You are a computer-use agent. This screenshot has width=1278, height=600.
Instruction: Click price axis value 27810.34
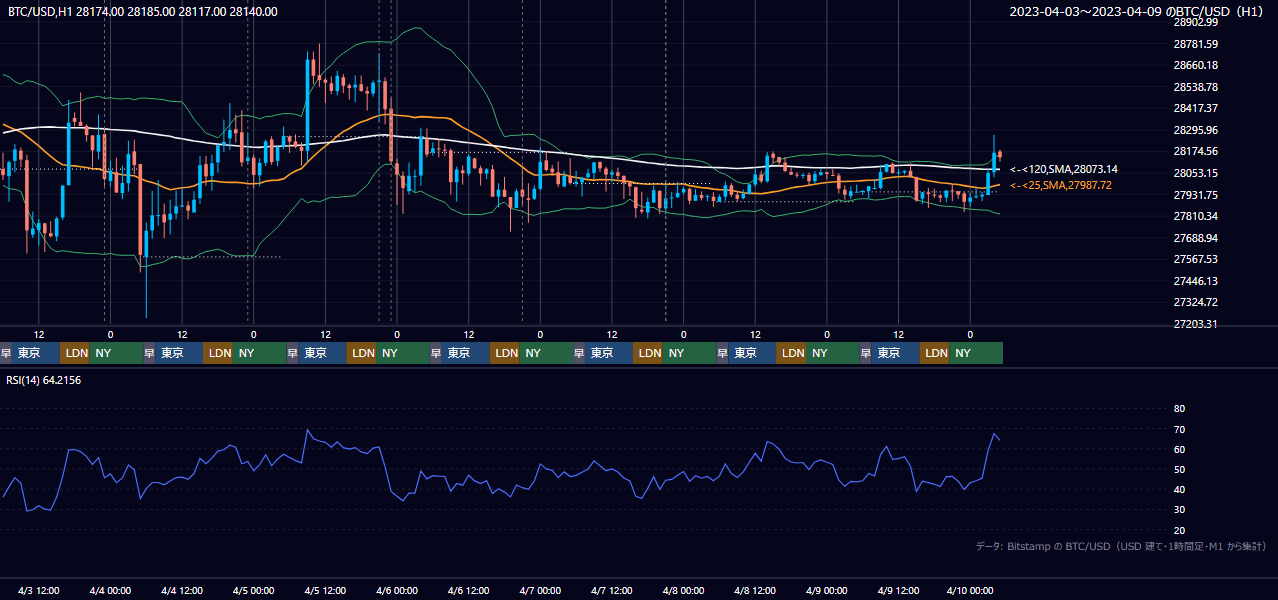pyautogui.click(x=1195, y=216)
